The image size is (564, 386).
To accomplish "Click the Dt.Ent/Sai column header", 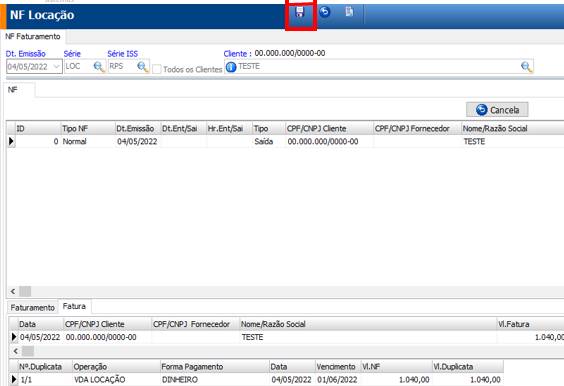I will point(183,128).
